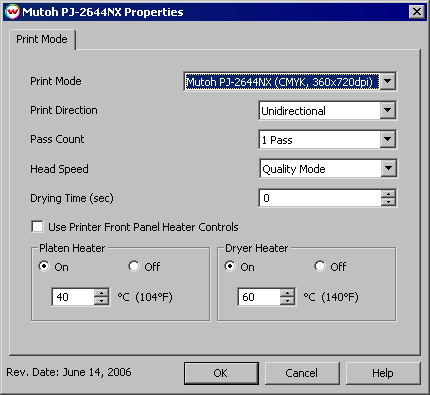The width and height of the screenshot is (430, 395).
Task: Switch to the Print Mode tab
Action: tap(42, 39)
